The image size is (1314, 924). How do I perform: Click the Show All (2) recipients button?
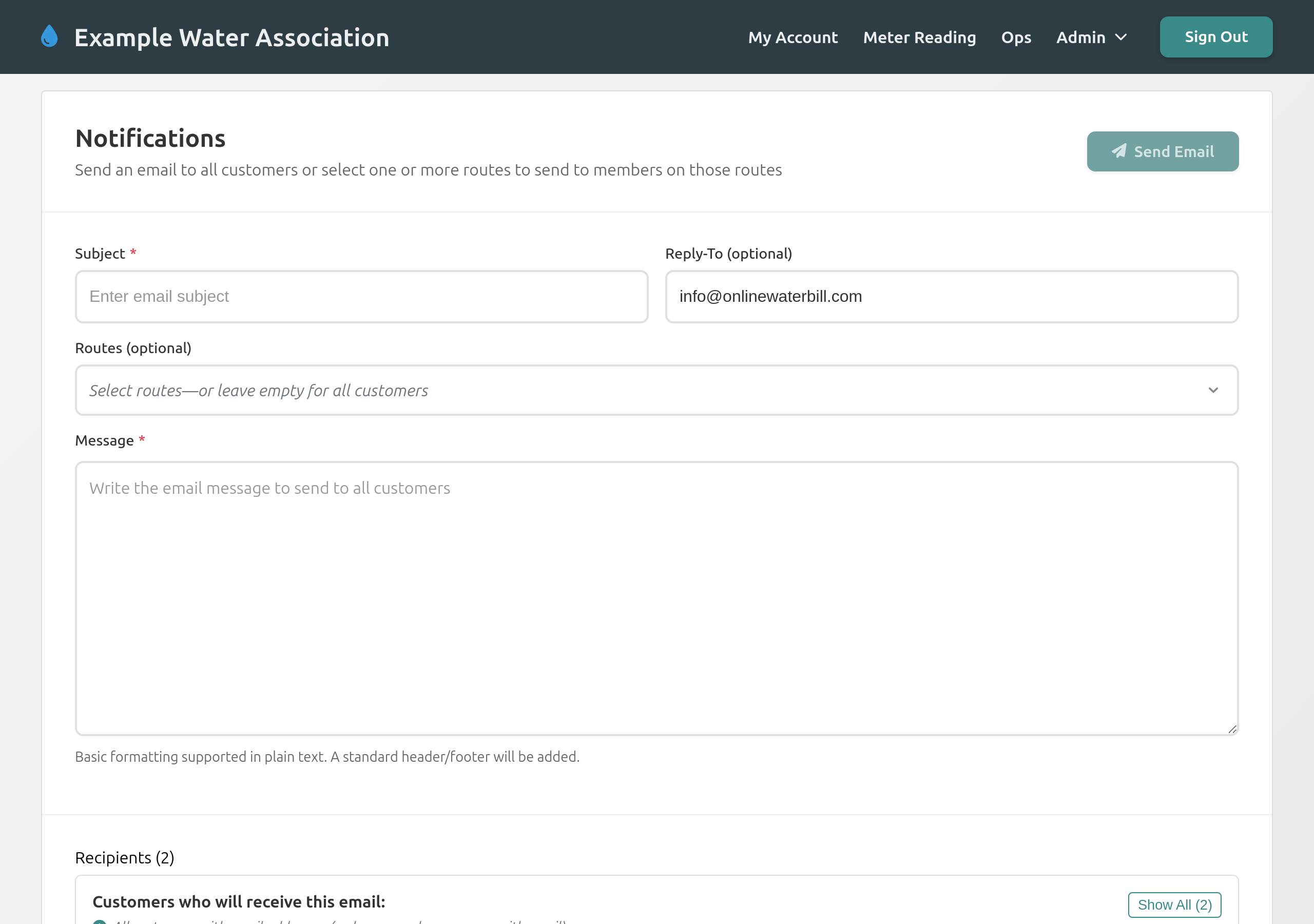[1174, 904]
